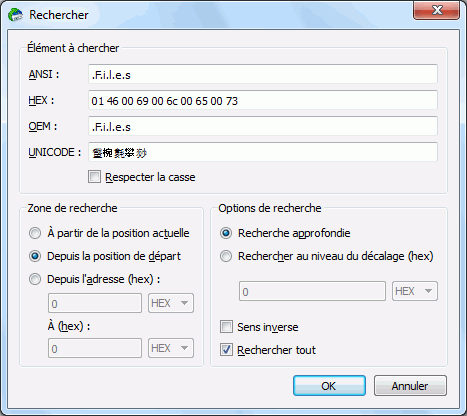
Task: Click the Annuler button
Action: [410, 386]
